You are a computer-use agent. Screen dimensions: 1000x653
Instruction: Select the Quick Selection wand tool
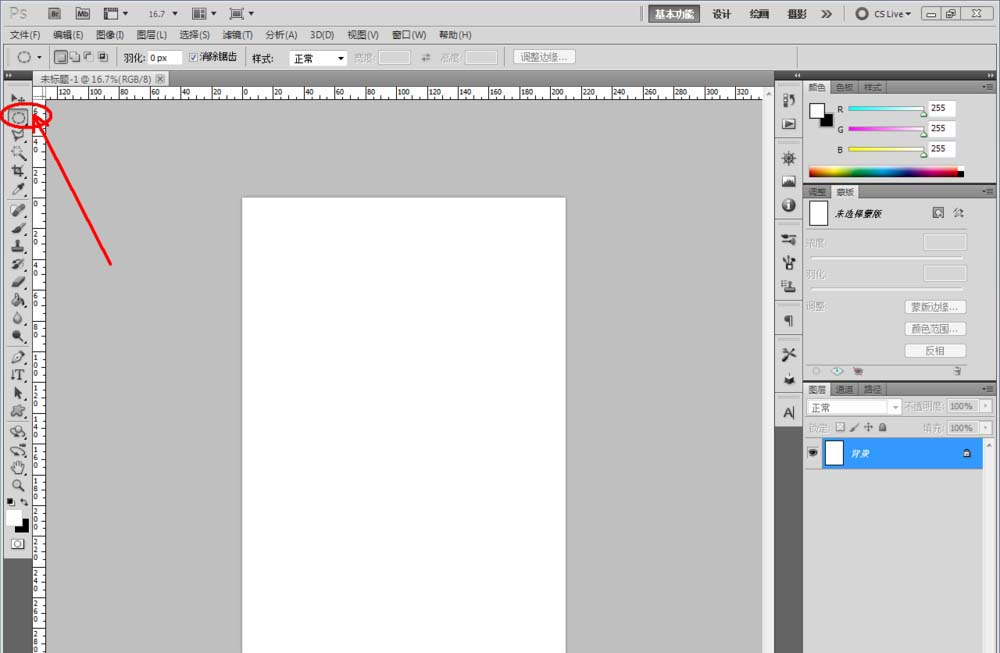tap(18, 153)
